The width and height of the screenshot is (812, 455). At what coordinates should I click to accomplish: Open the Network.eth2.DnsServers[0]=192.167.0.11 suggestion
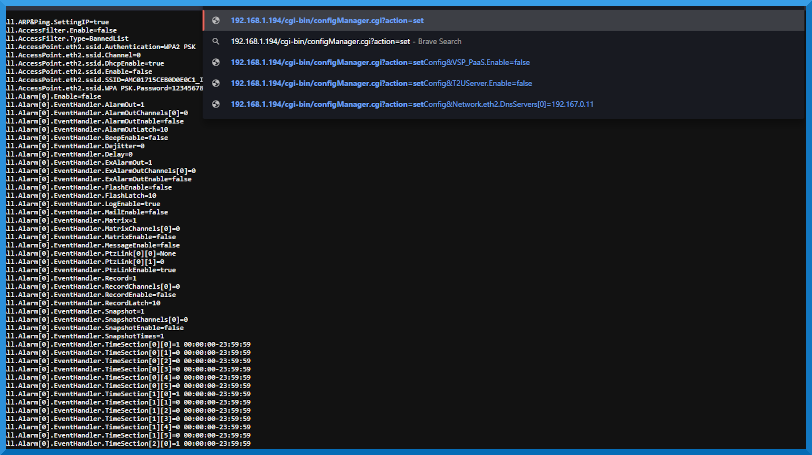[411, 104]
